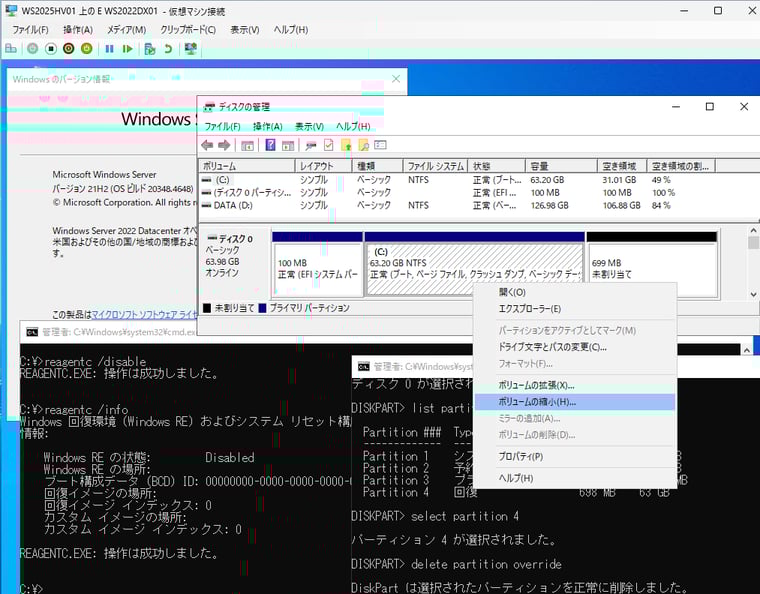760x594 pixels.
Task: Open VM connection 表示(V) menu
Action: (245, 30)
